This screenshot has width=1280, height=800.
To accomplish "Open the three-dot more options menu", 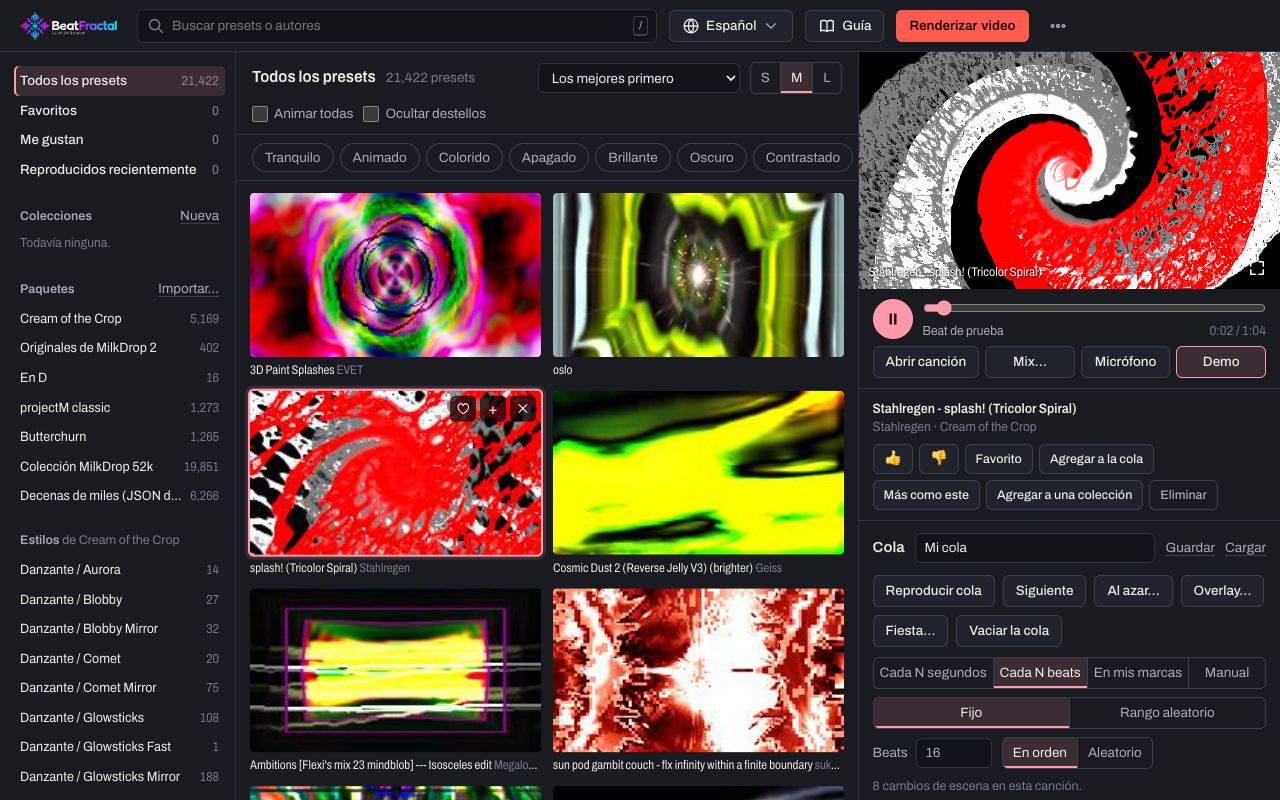I will tap(1058, 26).
